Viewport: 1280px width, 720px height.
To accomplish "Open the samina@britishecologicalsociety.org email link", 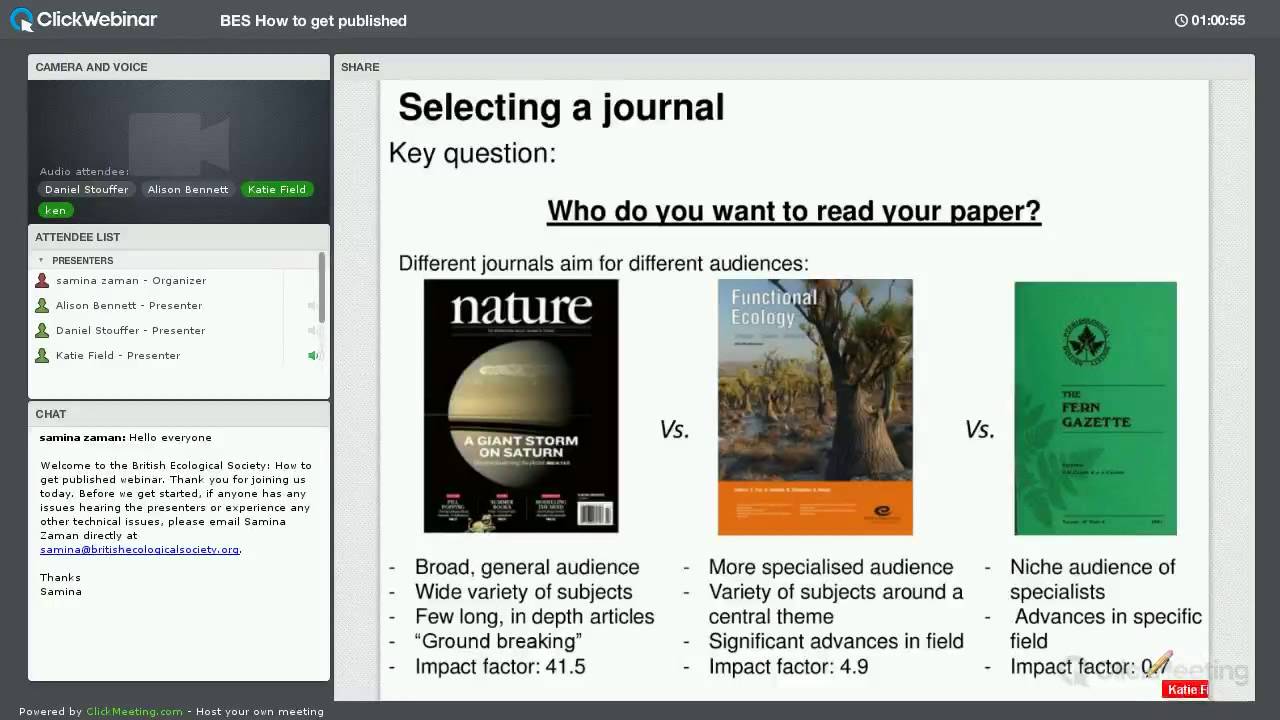I will (140, 549).
